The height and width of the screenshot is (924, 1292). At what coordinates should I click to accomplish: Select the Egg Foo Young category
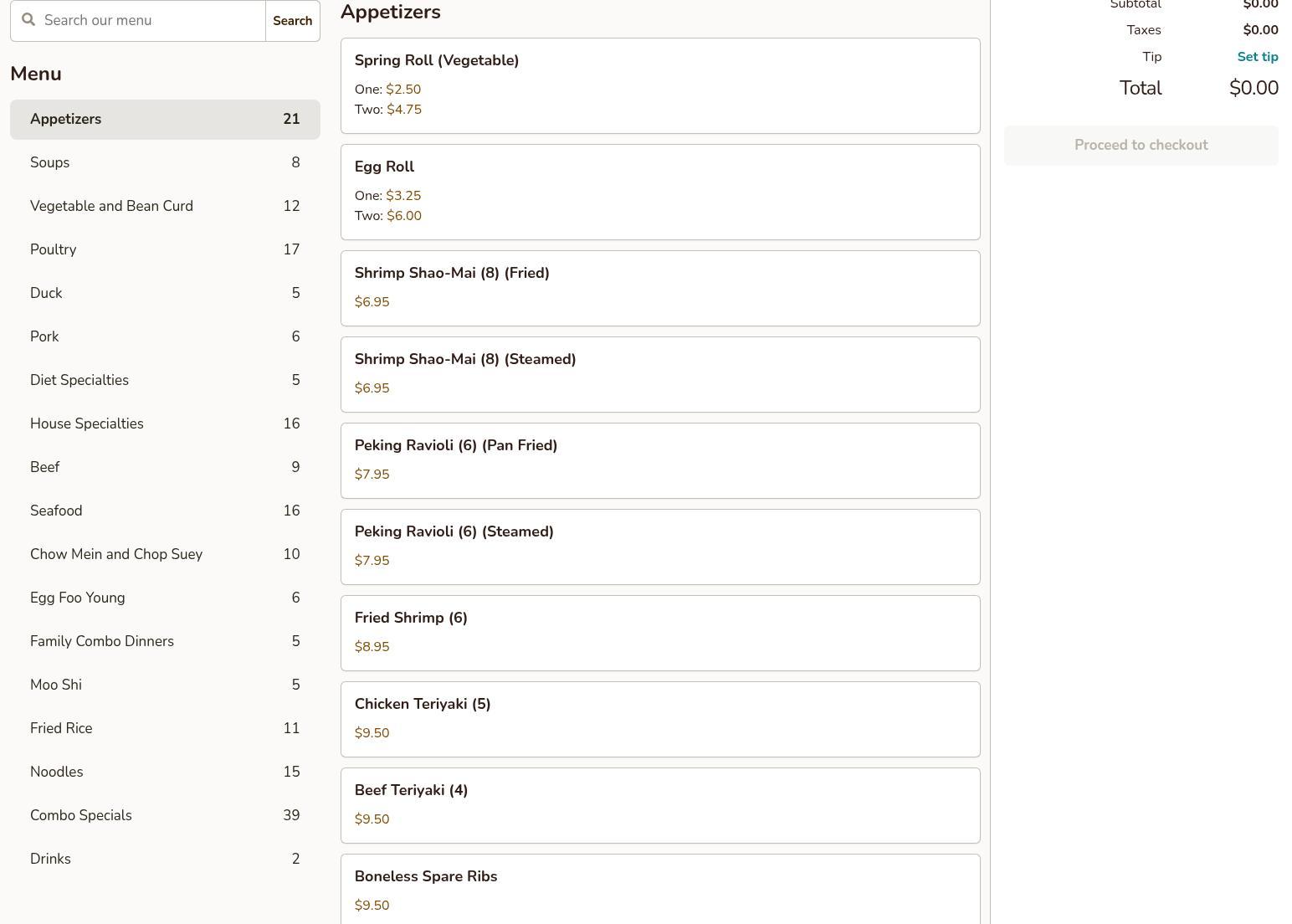coord(165,598)
